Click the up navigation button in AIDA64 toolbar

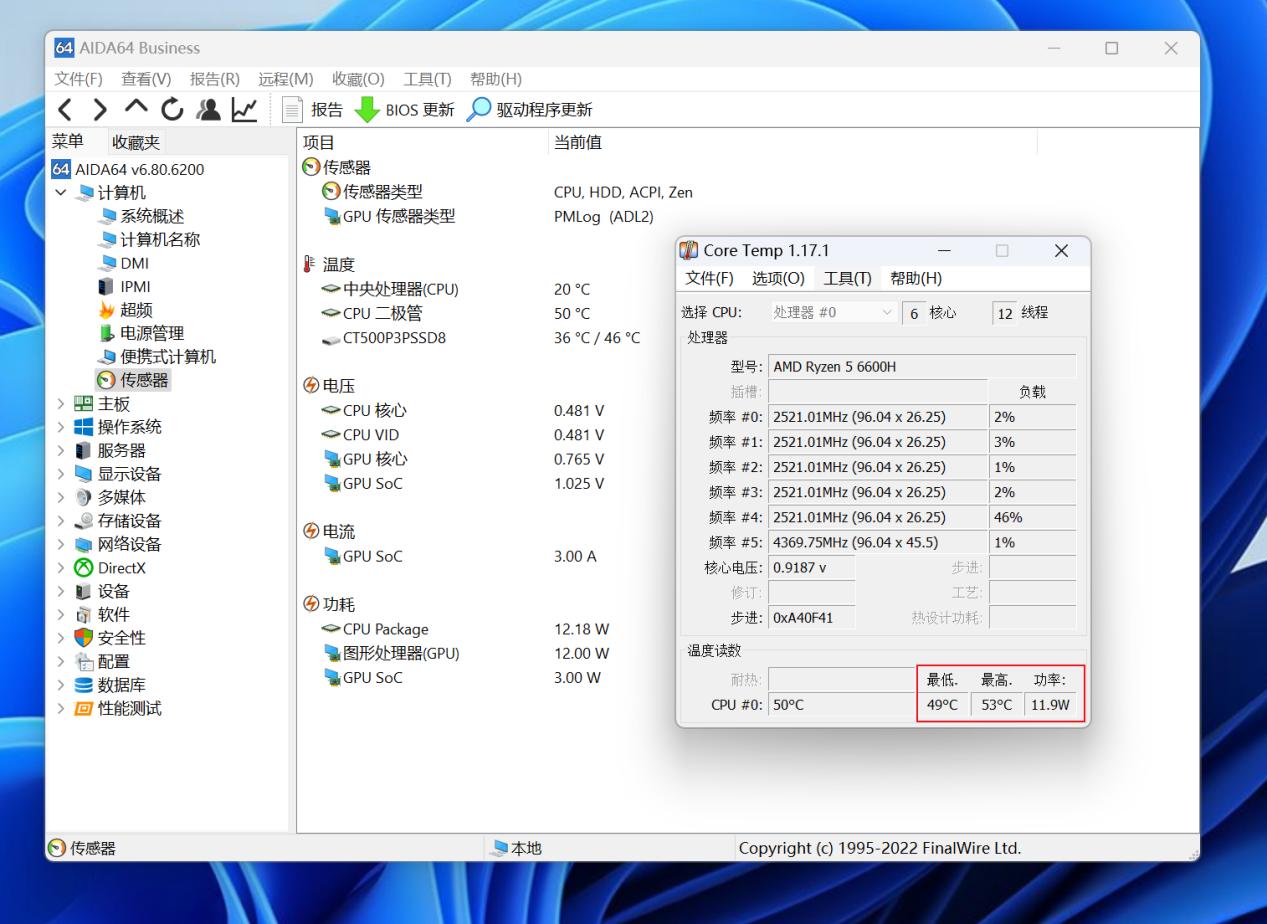tap(135, 109)
